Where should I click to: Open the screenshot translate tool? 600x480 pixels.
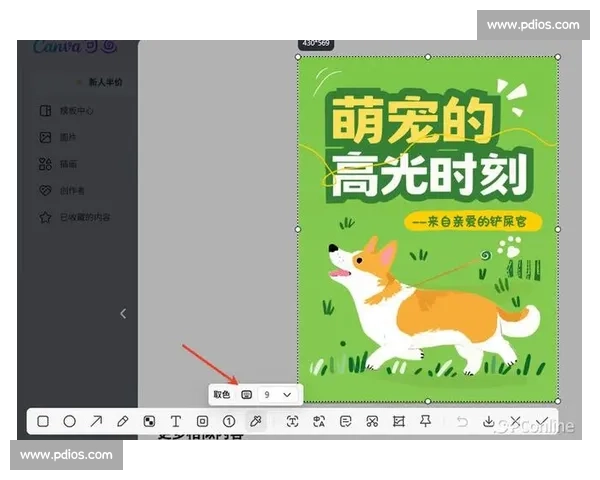[x=319, y=421]
